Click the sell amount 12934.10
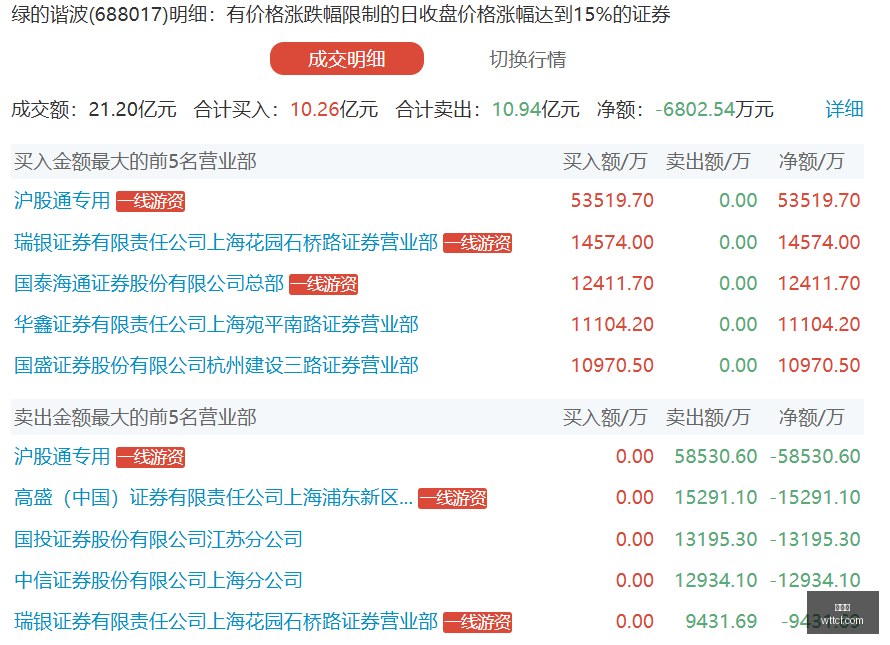This screenshot has height=645, width=890. [716, 580]
